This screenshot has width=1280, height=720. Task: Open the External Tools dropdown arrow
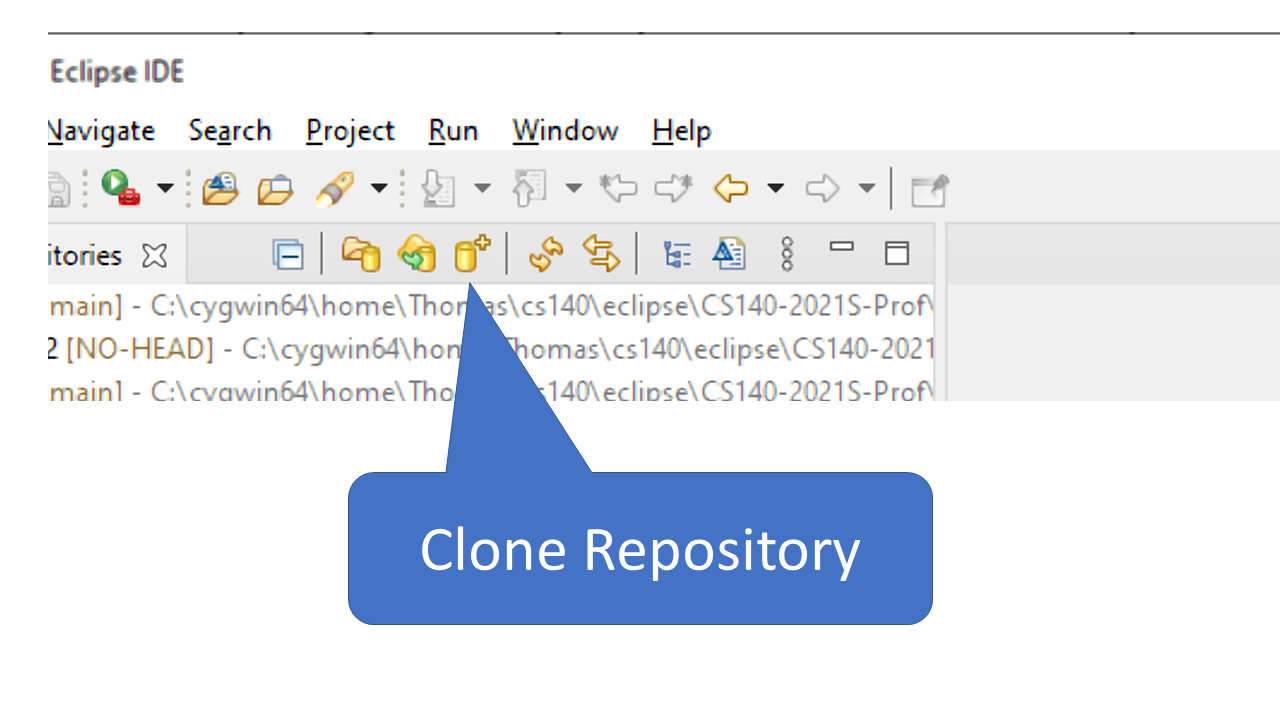point(164,188)
